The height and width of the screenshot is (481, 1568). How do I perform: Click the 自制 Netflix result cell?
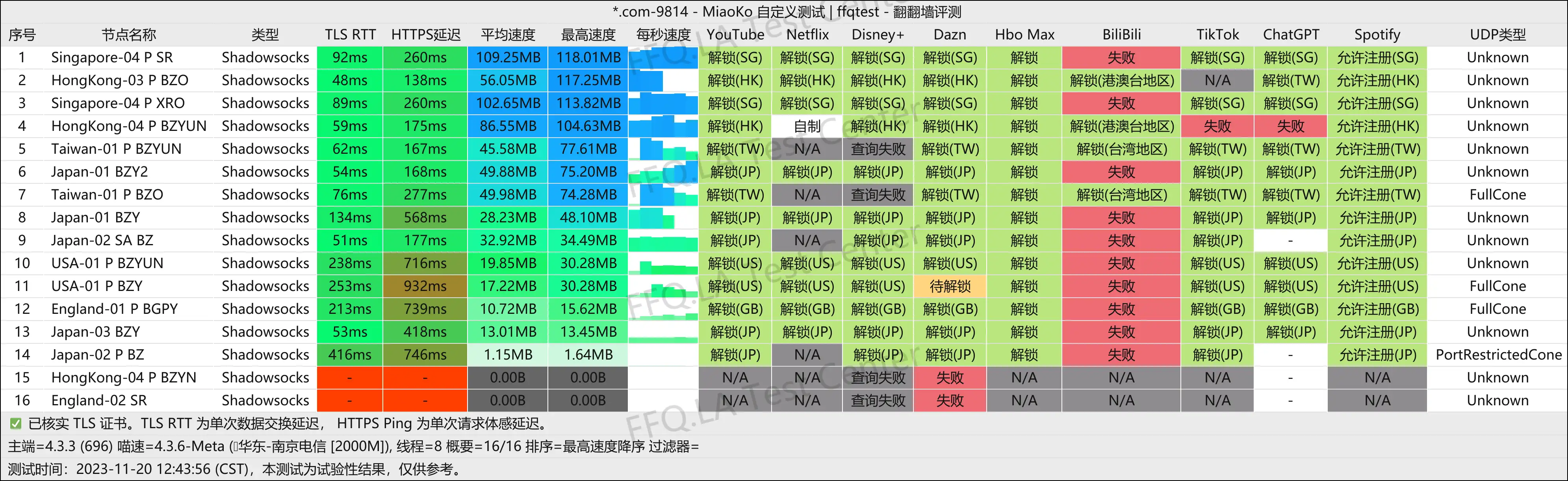pos(807,126)
